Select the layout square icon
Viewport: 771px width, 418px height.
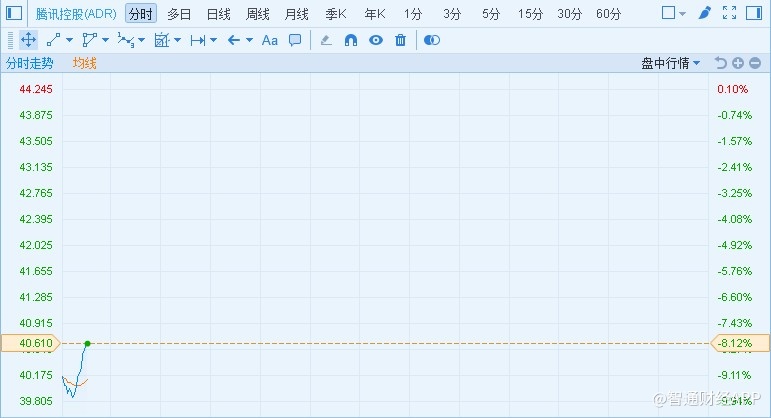coord(669,13)
